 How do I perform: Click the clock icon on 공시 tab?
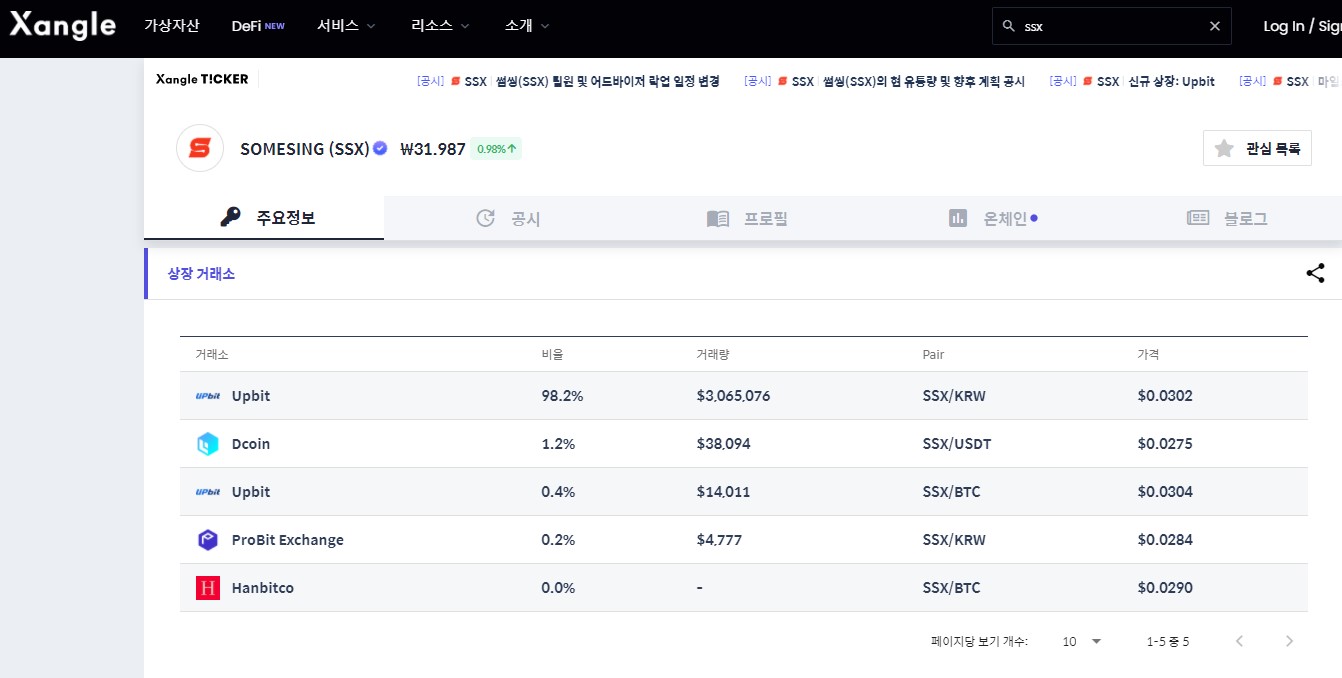click(x=486, y=218)
